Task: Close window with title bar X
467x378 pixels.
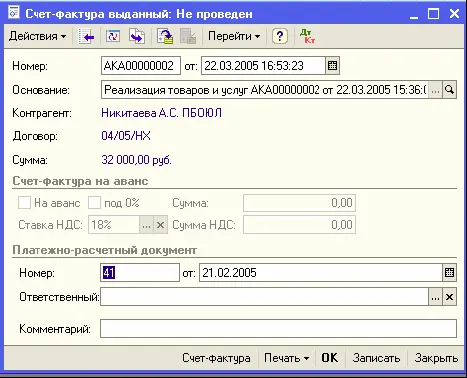Action: (x=454, y=14)
